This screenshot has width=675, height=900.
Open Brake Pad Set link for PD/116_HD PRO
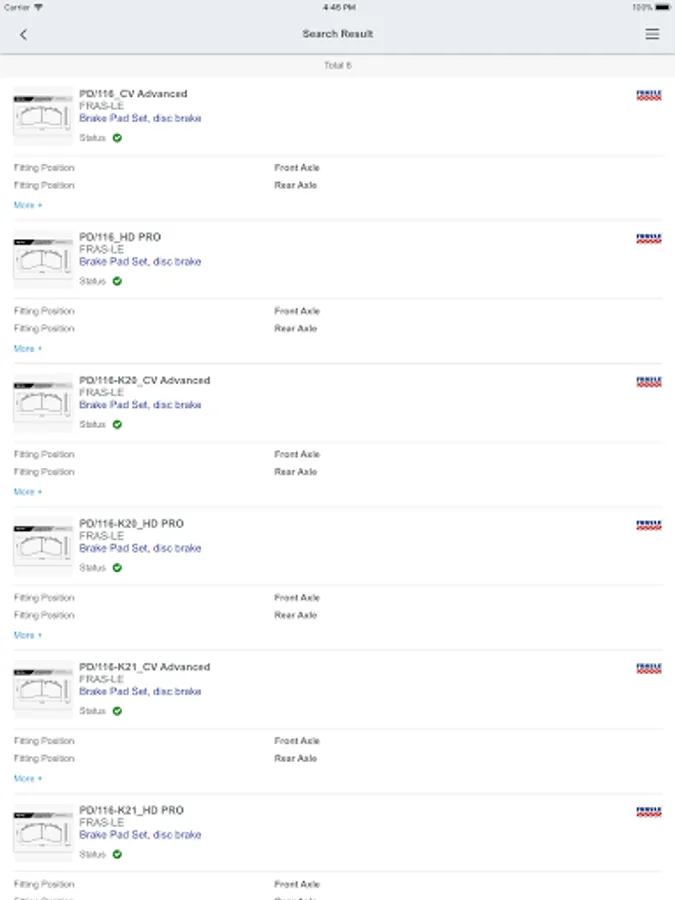coord(140,262)
